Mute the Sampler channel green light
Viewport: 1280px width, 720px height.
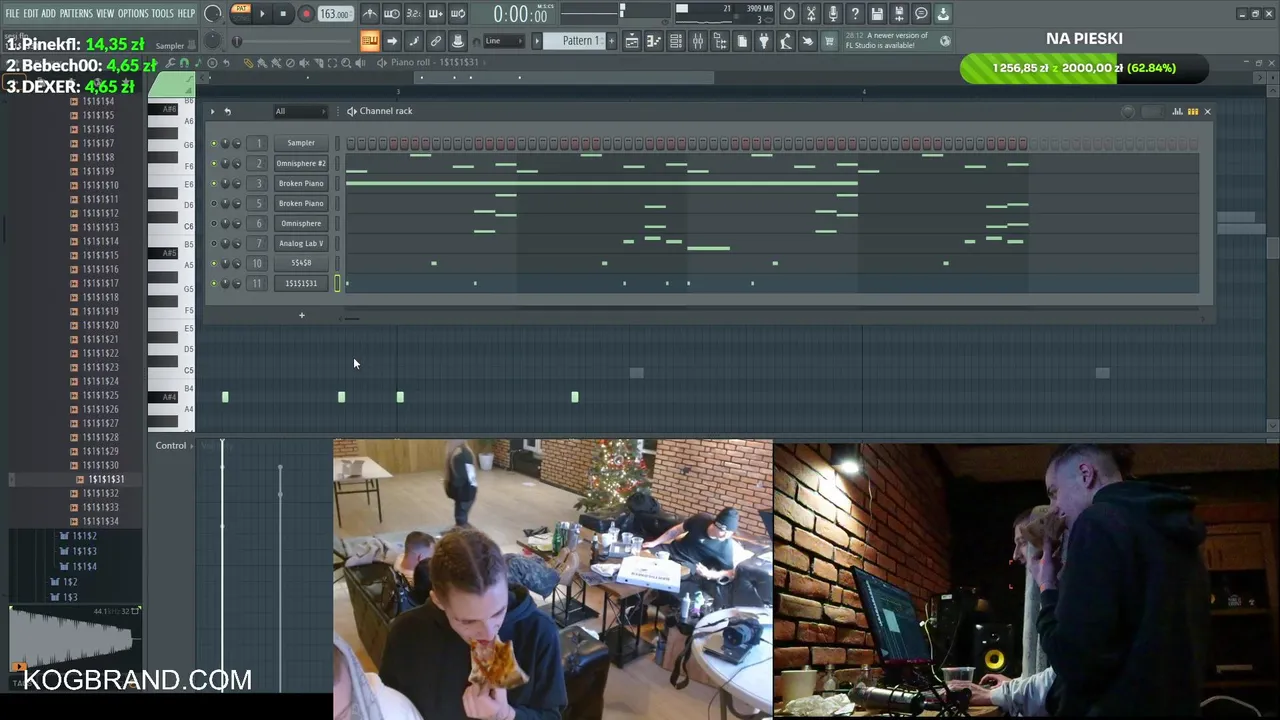tap(213, 143)
